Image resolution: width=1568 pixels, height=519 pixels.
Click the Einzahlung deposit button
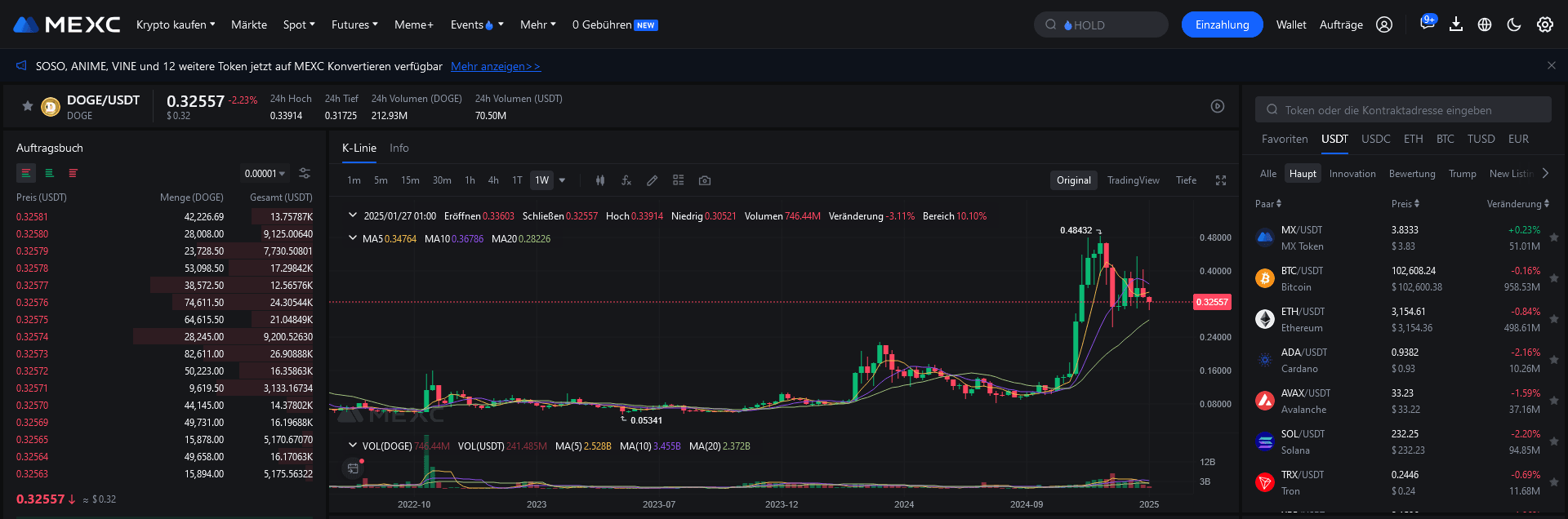click(x=1222, y=24)
